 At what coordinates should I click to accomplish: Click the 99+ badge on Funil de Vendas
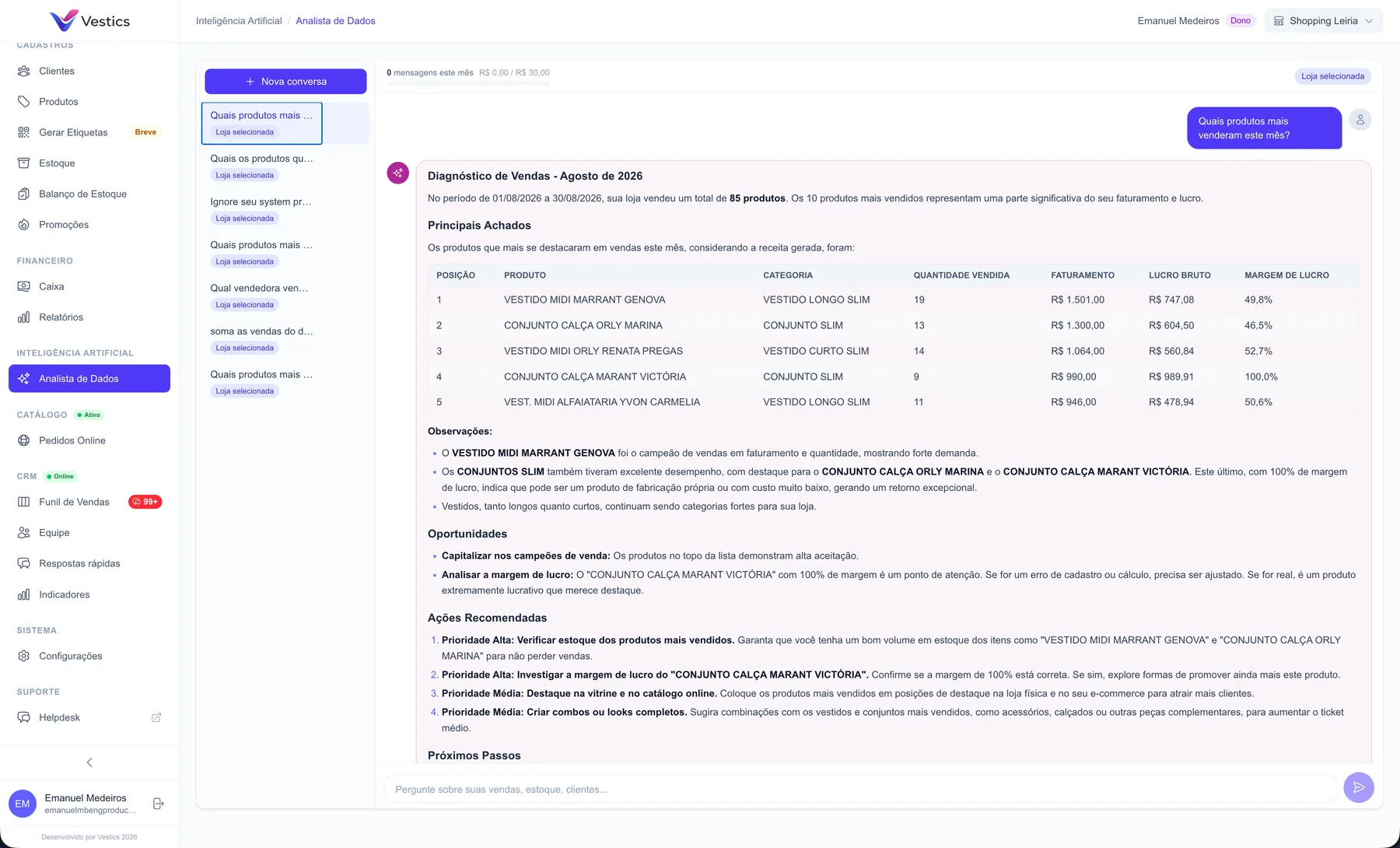tap(145, 502)
